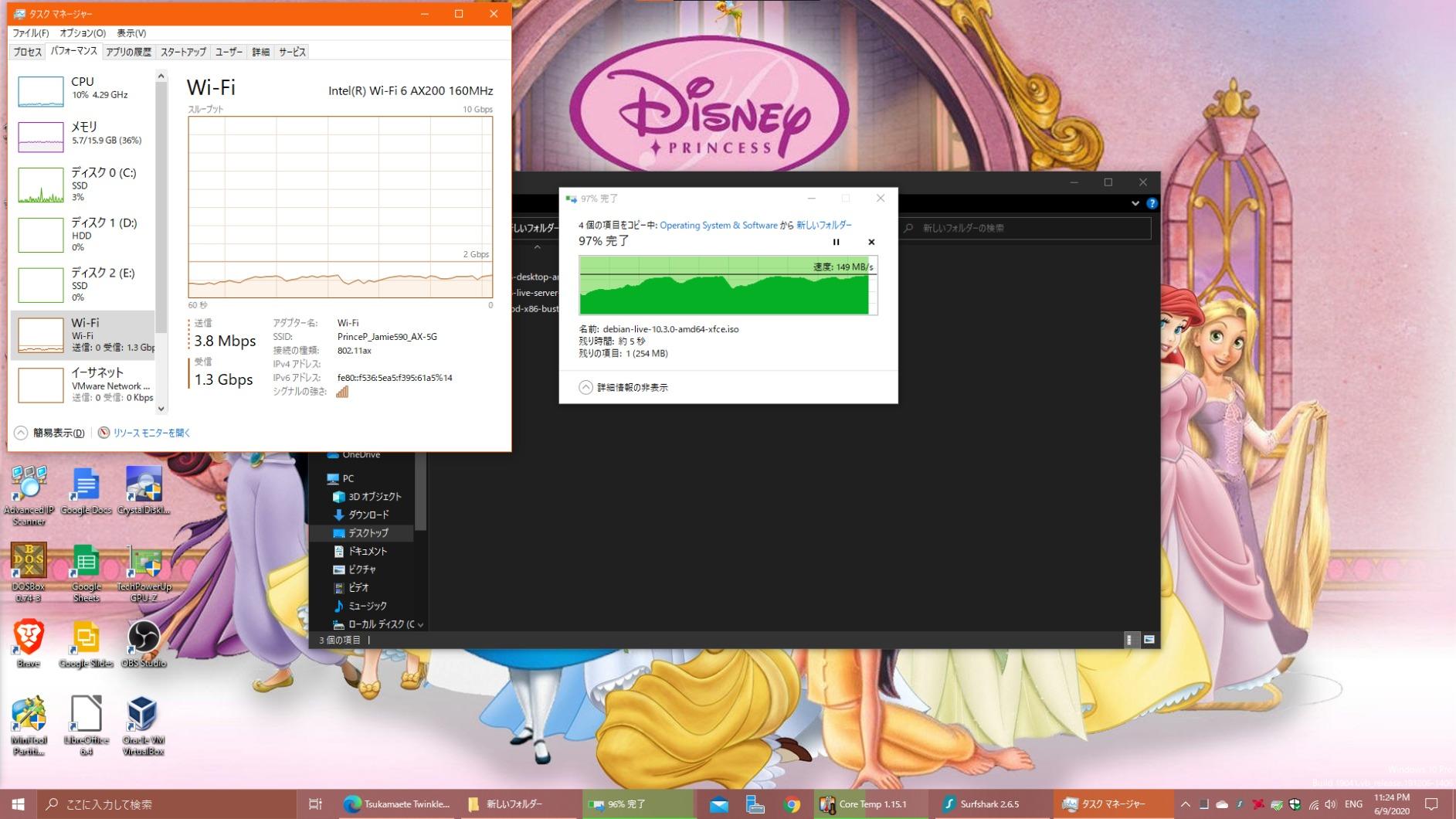Click the volume speaker tray icon
The height and width of the screenshot is (819, 1456).
tap(1331, 804)
